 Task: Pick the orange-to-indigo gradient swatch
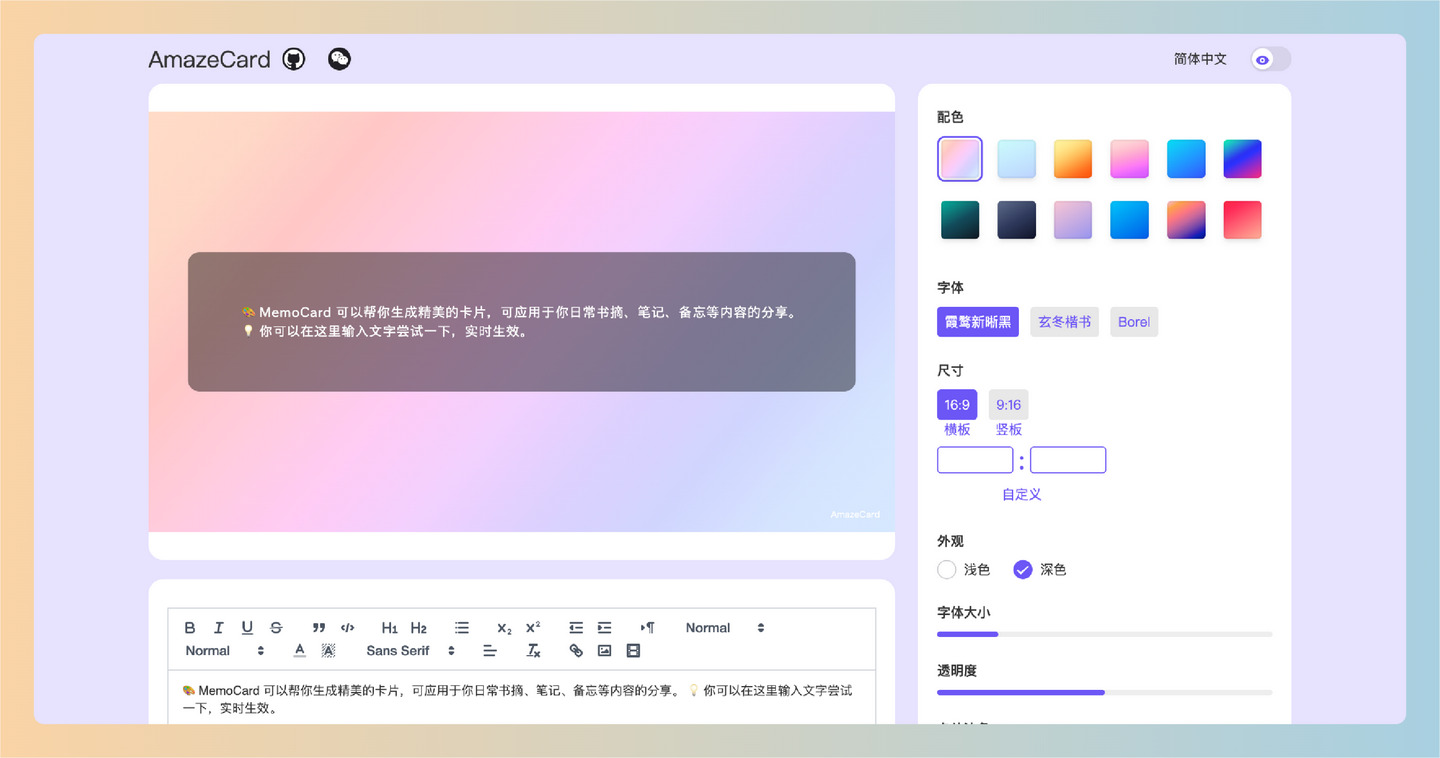[x=1186, y=220]
